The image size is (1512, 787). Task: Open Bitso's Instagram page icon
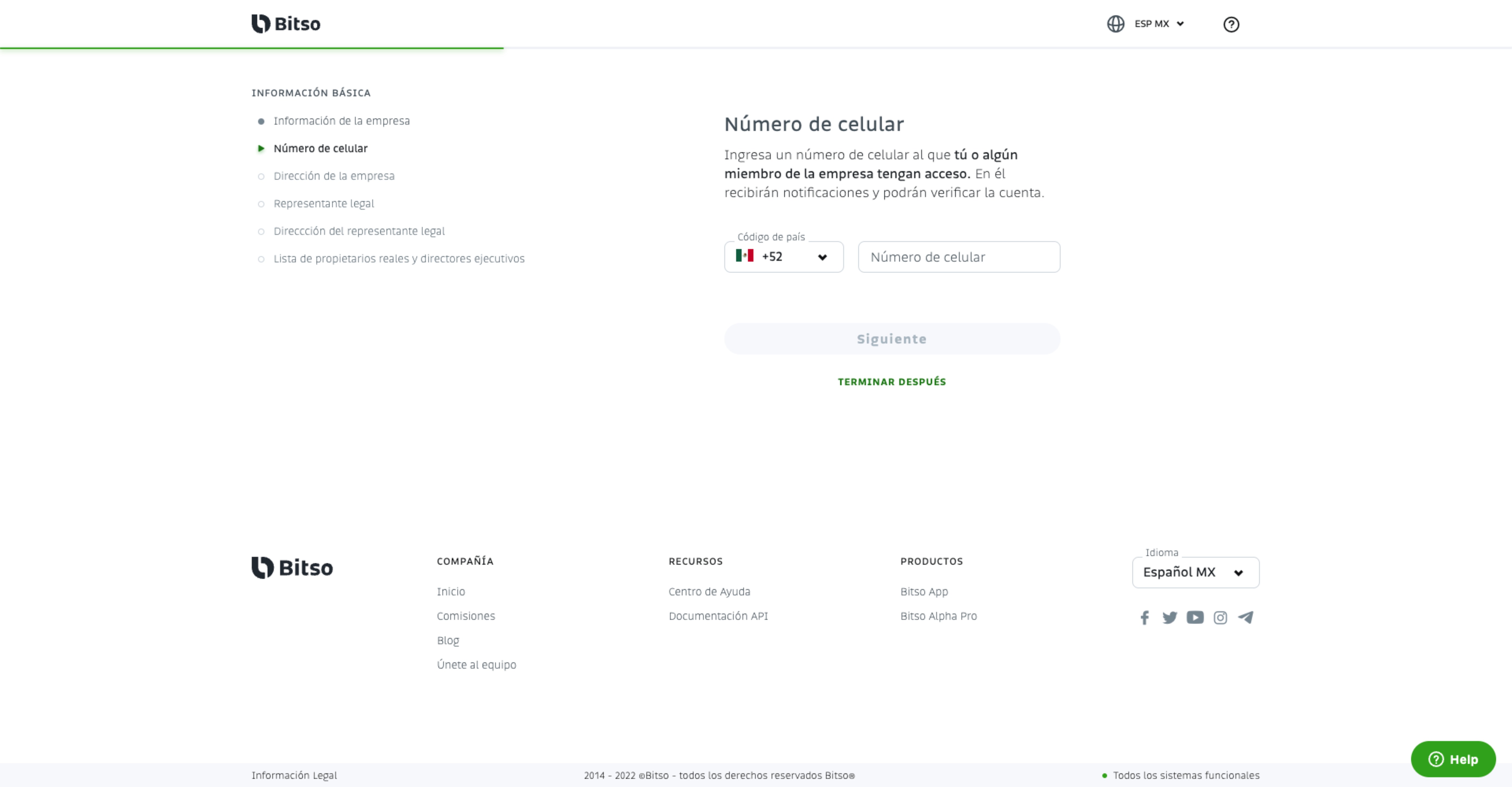click(x=1220, y=617)
